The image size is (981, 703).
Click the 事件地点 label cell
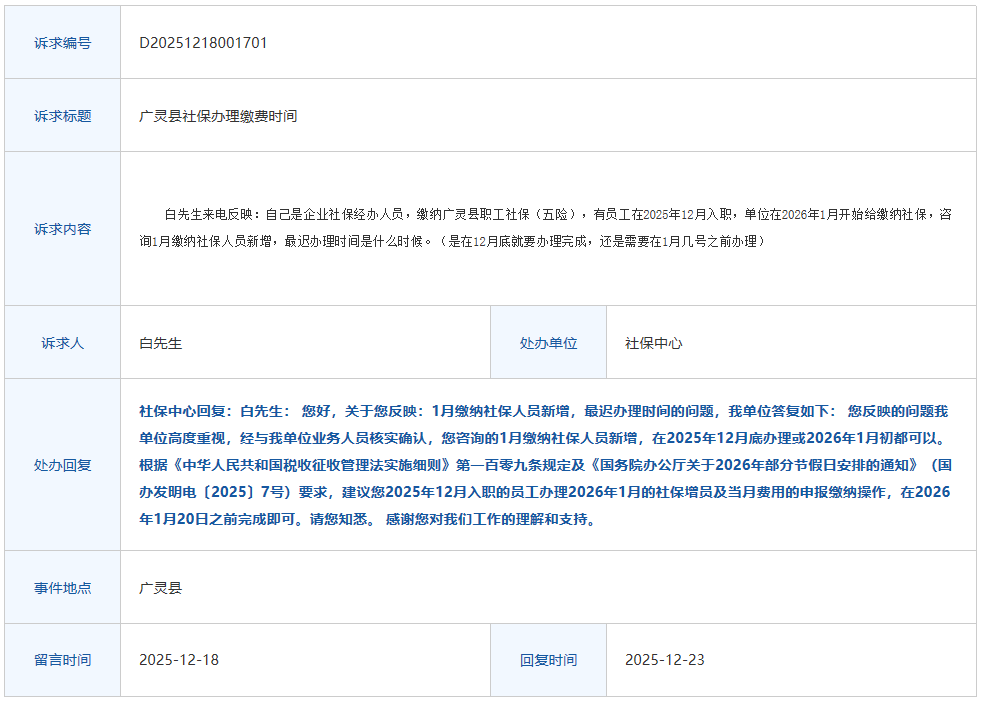[62, 588]
